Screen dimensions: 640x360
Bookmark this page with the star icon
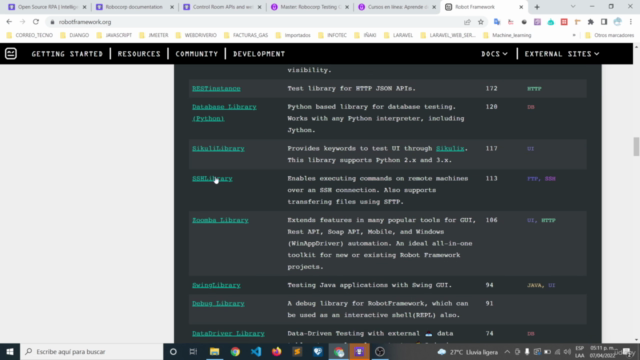481,22
